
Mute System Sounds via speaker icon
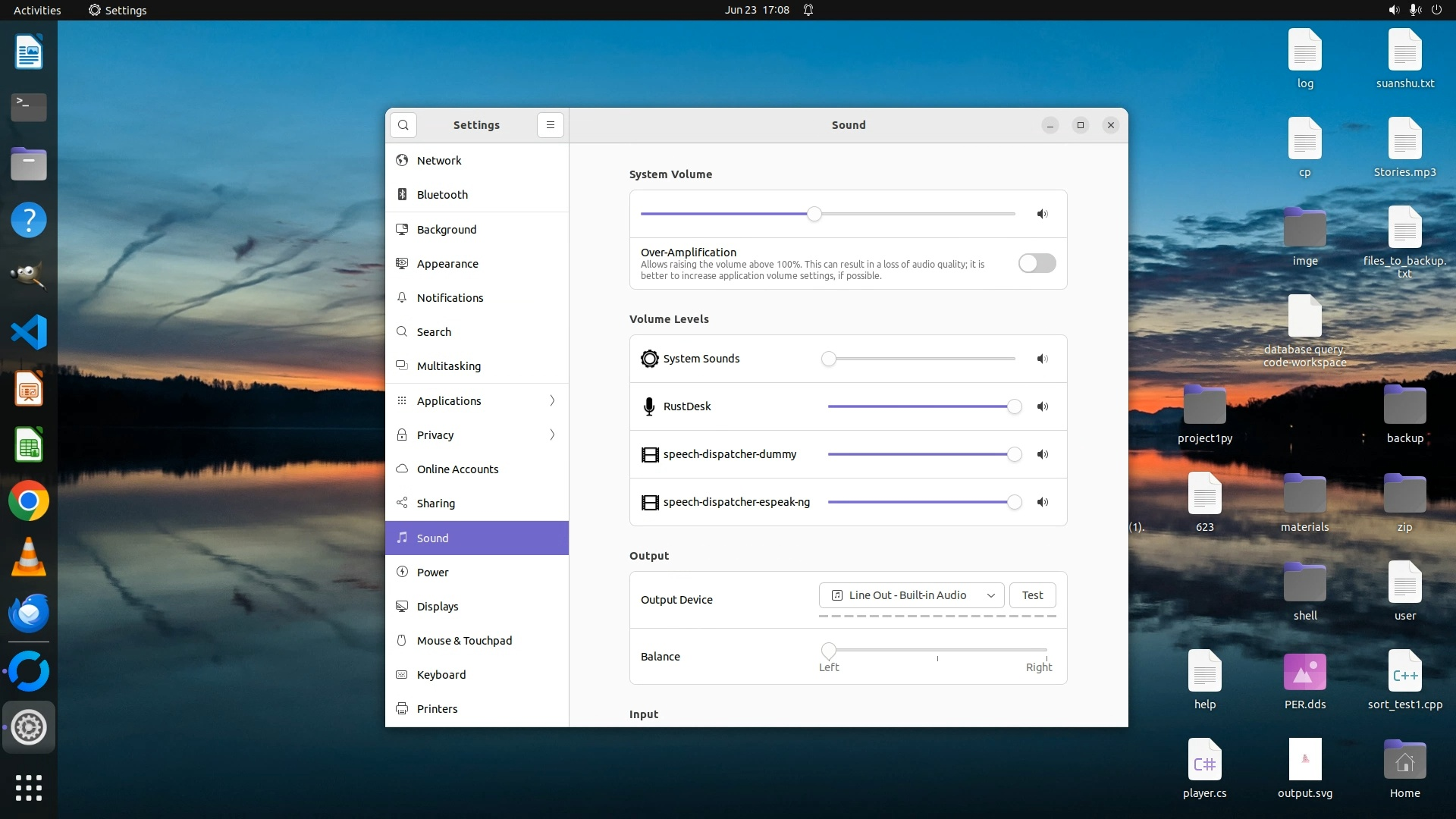coord(1043,359)
